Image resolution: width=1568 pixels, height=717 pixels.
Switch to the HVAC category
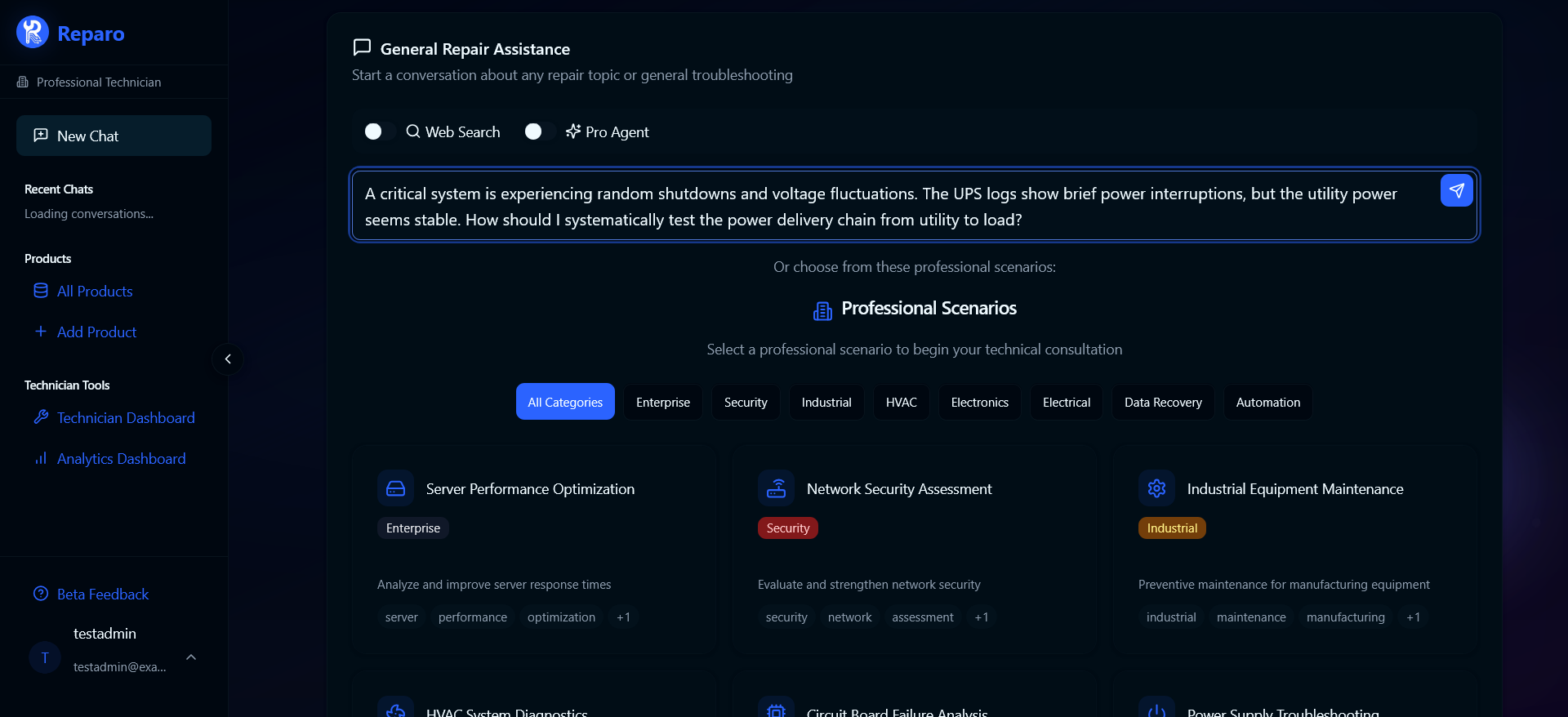coord(902,402)
